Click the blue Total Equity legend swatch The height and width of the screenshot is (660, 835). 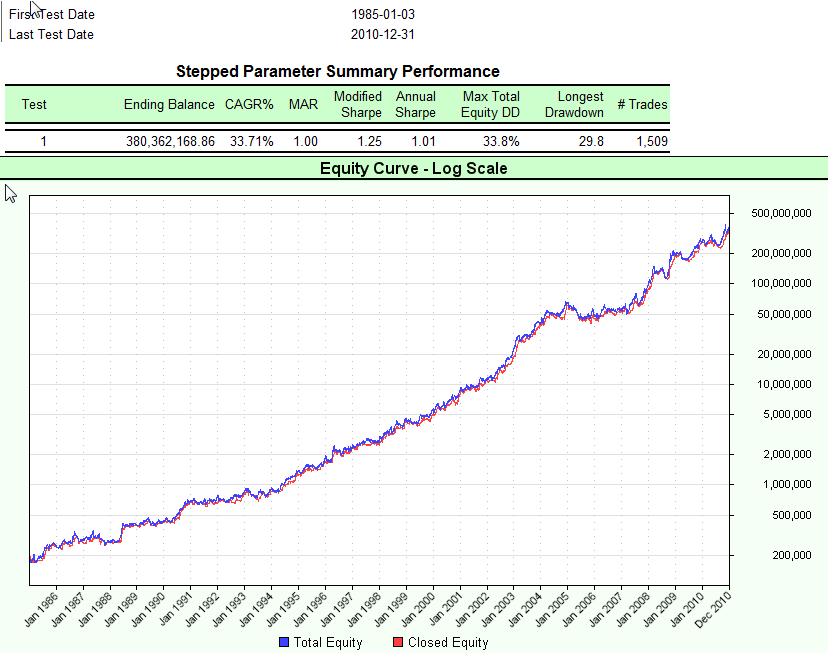click(285, 643)
